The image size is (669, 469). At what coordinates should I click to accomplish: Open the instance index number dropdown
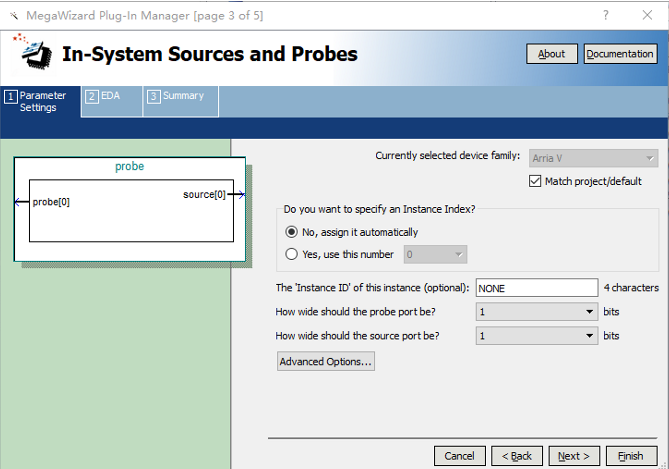tap(435, 254)
